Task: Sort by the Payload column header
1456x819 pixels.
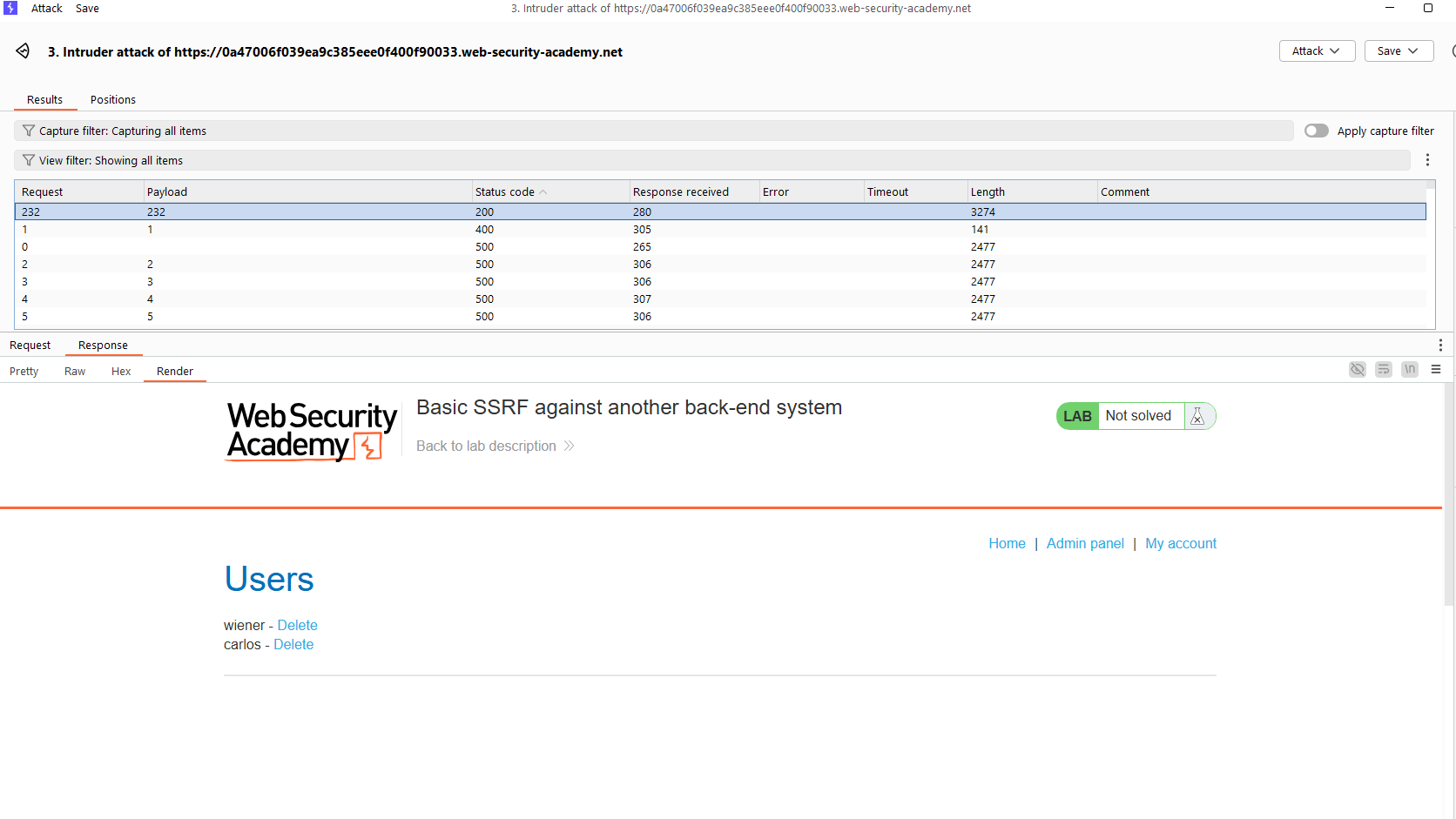Action: 307,192
